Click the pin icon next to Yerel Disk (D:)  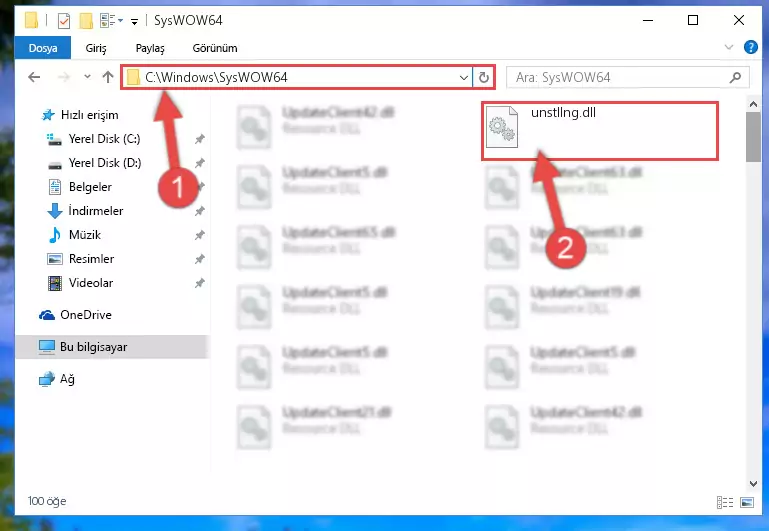199,163
